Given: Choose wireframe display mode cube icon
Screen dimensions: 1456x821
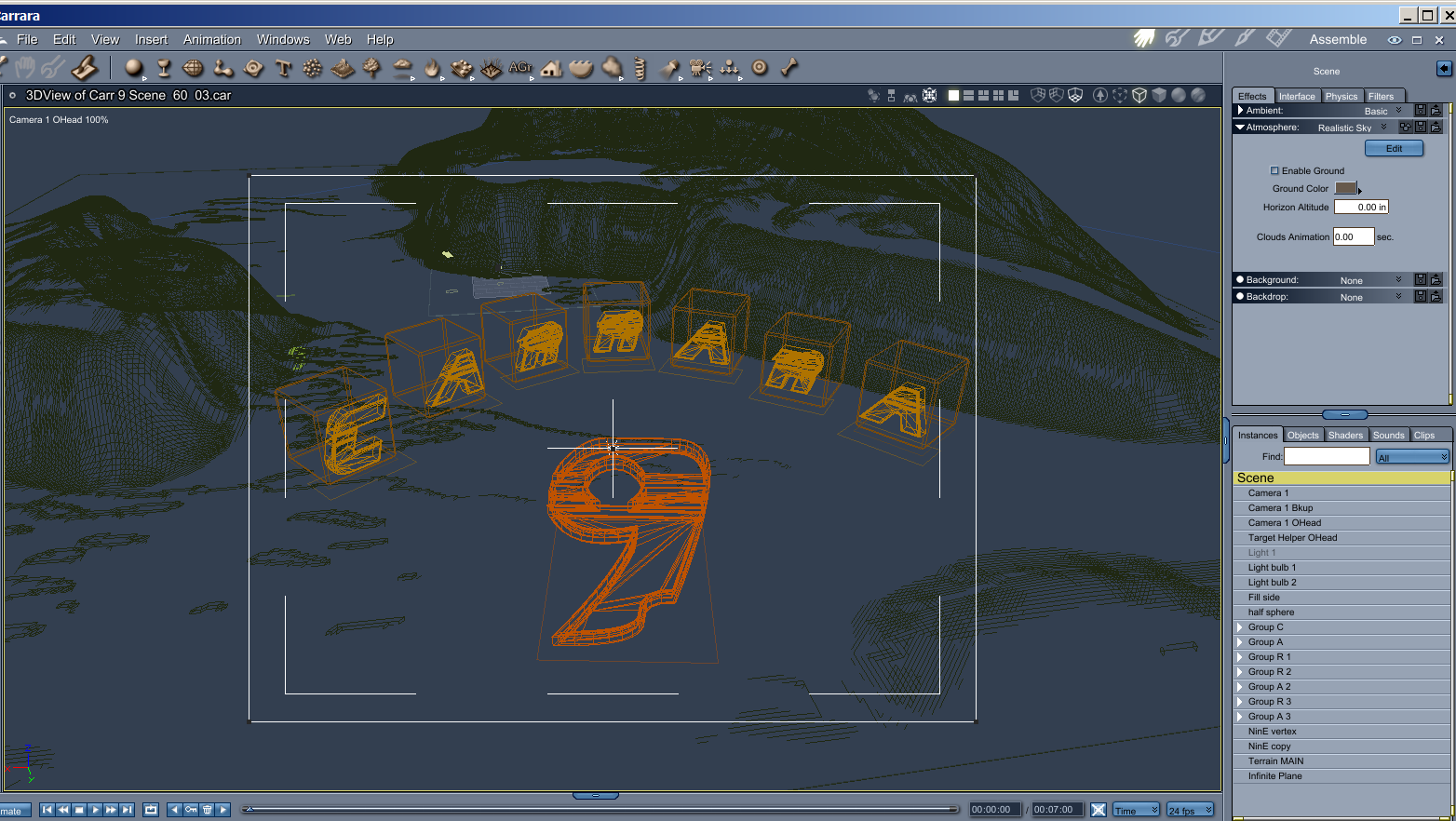Looking at the screenshot, I should [x=1139, y=95].
